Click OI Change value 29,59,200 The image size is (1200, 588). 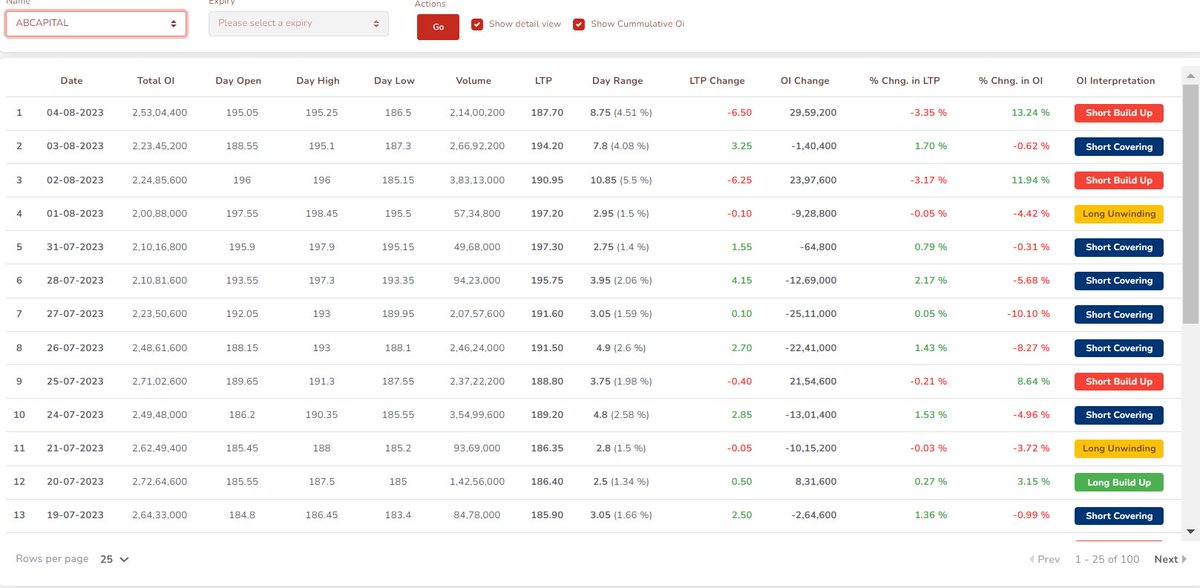click(x=813, y=113)
